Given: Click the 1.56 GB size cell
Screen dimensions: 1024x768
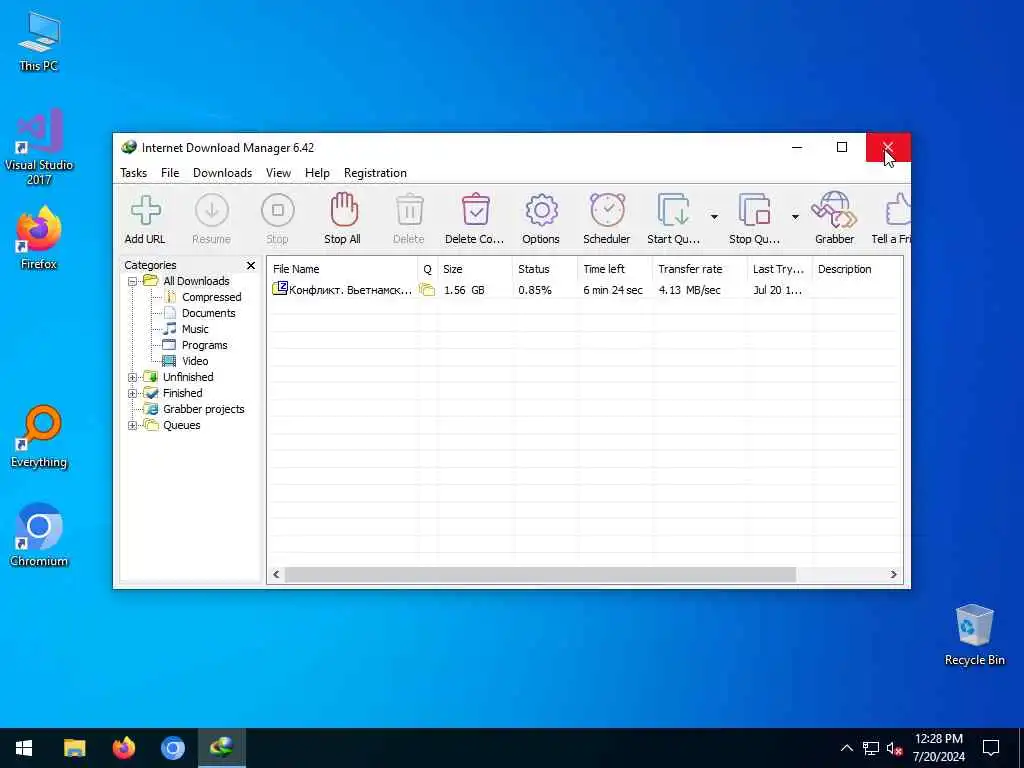Looking at the screenshot, I should [x=464, y=290].
